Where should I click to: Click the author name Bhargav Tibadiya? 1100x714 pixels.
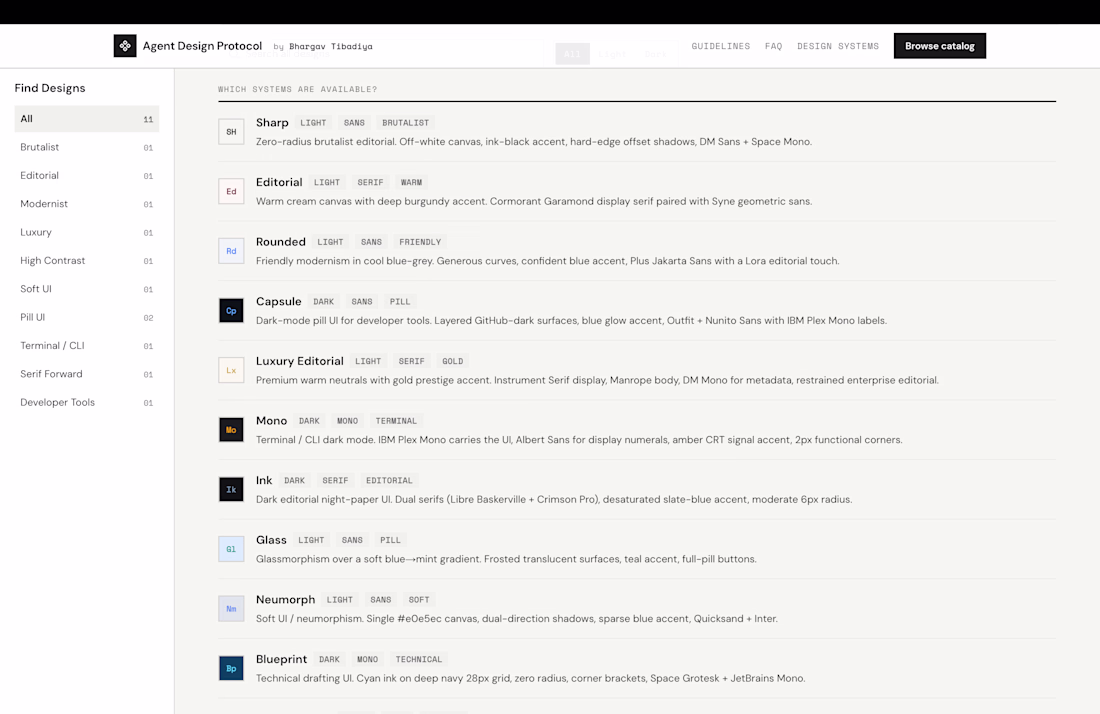[330, 46]
